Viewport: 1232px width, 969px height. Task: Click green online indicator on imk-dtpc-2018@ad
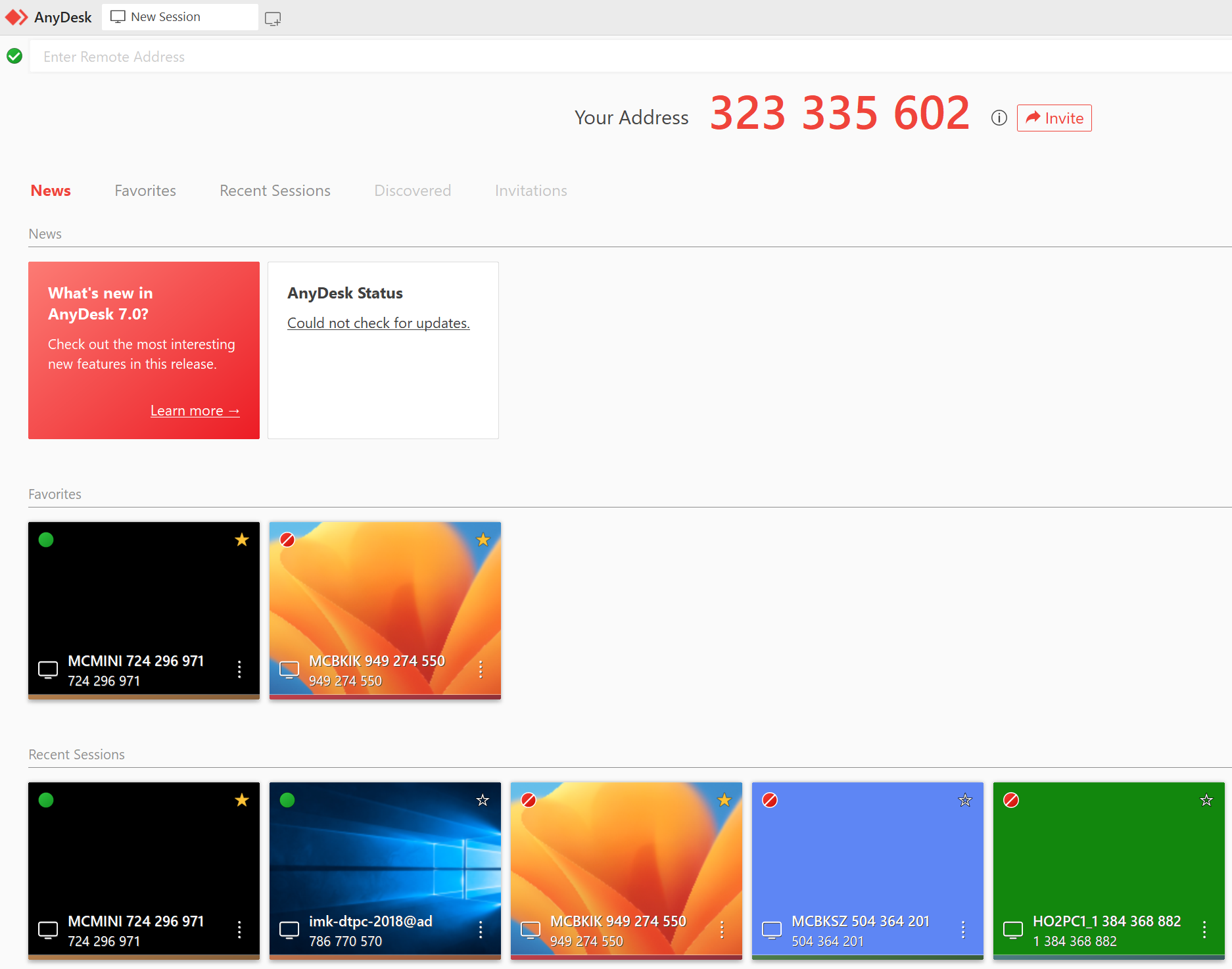[x=287, y=800]
